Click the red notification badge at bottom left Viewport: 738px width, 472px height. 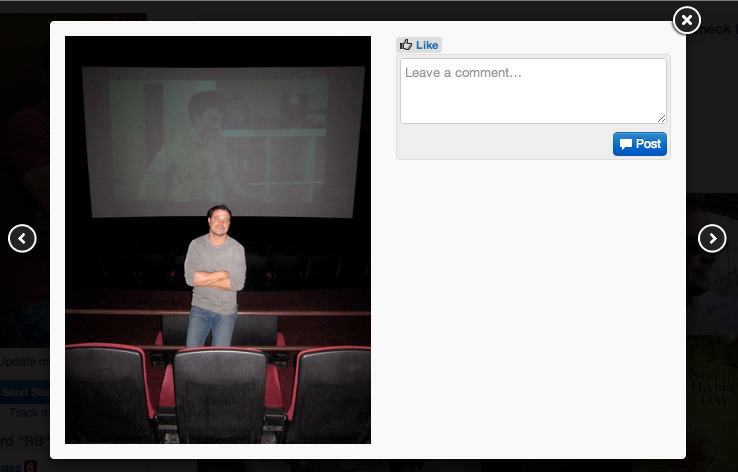click(30, 466)
